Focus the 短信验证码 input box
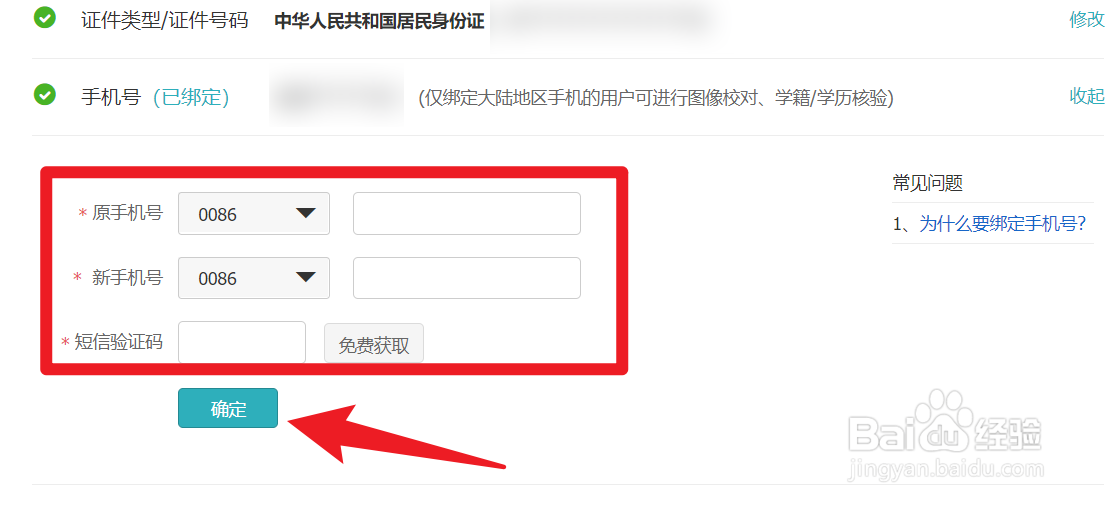 point(242,343)
